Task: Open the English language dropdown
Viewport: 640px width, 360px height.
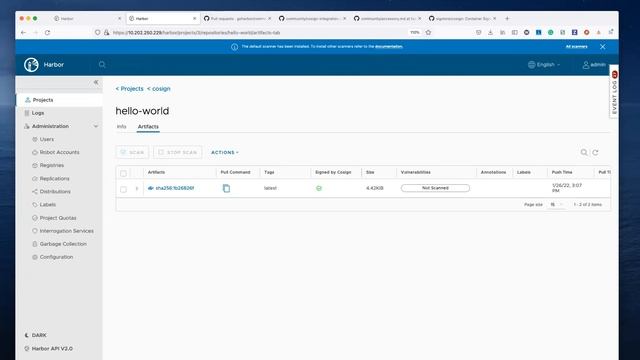Action: 544,64
